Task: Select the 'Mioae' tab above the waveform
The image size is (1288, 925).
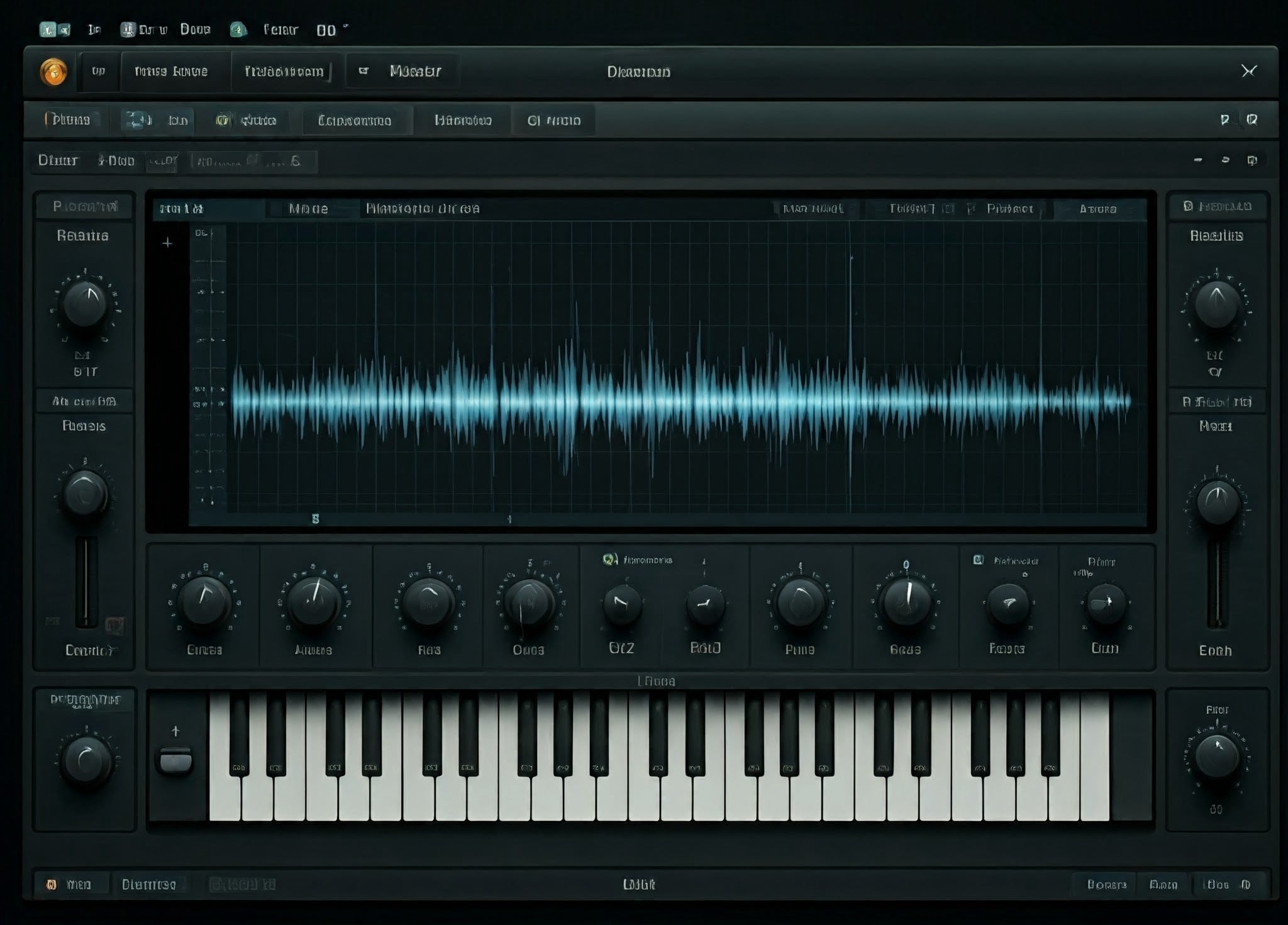Action: point(308,208)
